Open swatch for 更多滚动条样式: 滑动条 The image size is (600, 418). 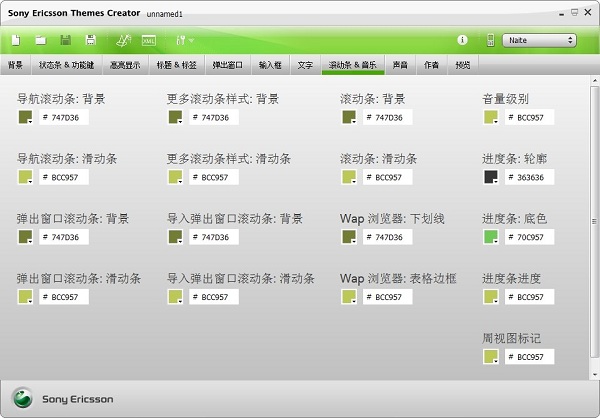[176, 177]
